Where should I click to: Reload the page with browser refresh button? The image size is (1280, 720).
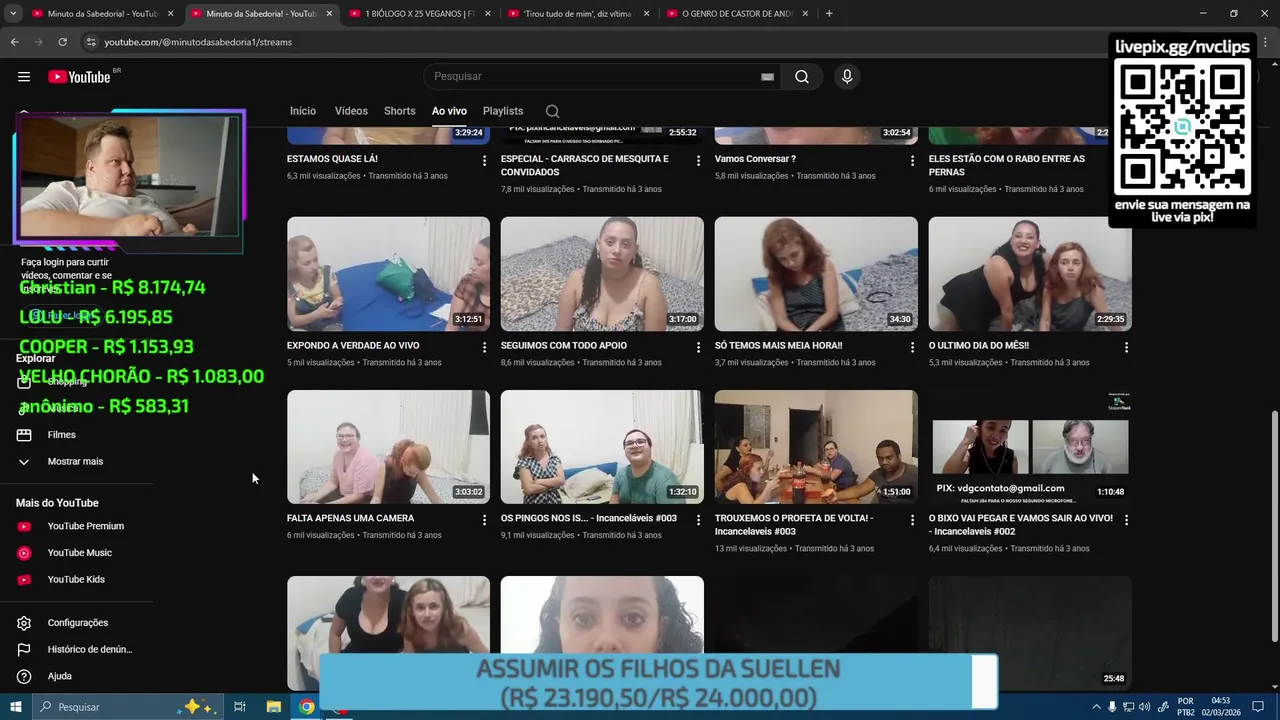(x=62, y=42)
